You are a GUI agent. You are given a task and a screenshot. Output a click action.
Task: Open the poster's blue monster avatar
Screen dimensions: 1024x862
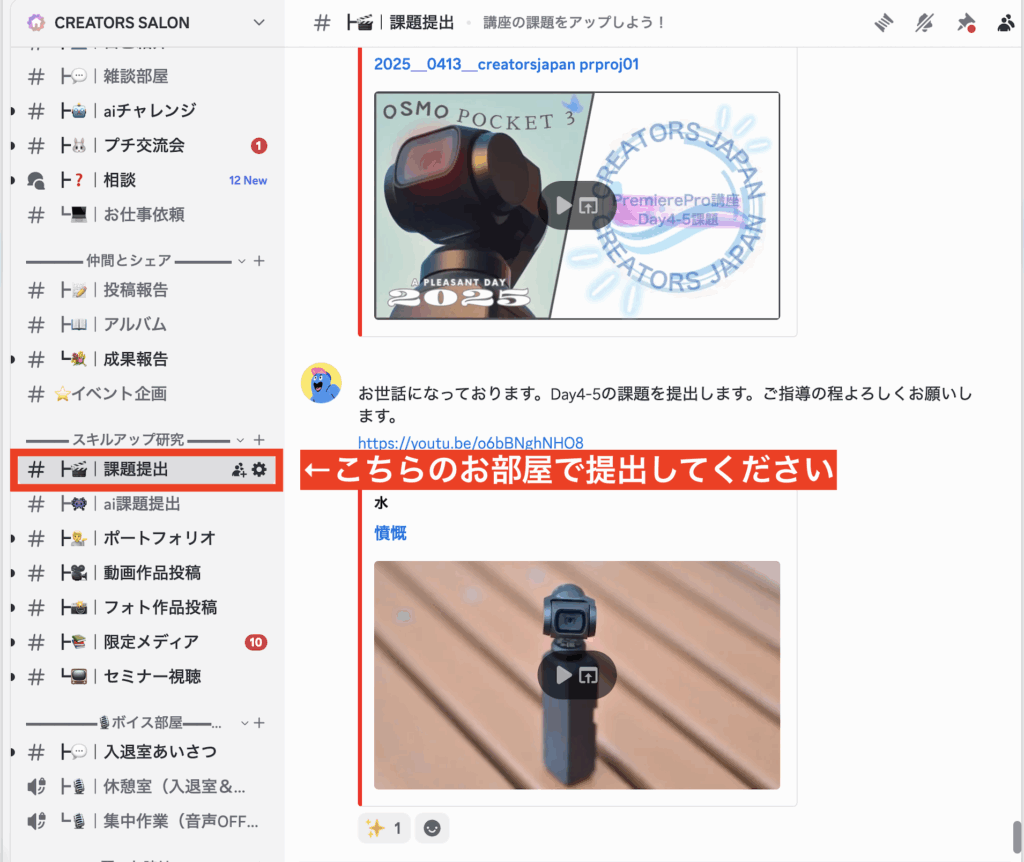click(x=321, y=383)
